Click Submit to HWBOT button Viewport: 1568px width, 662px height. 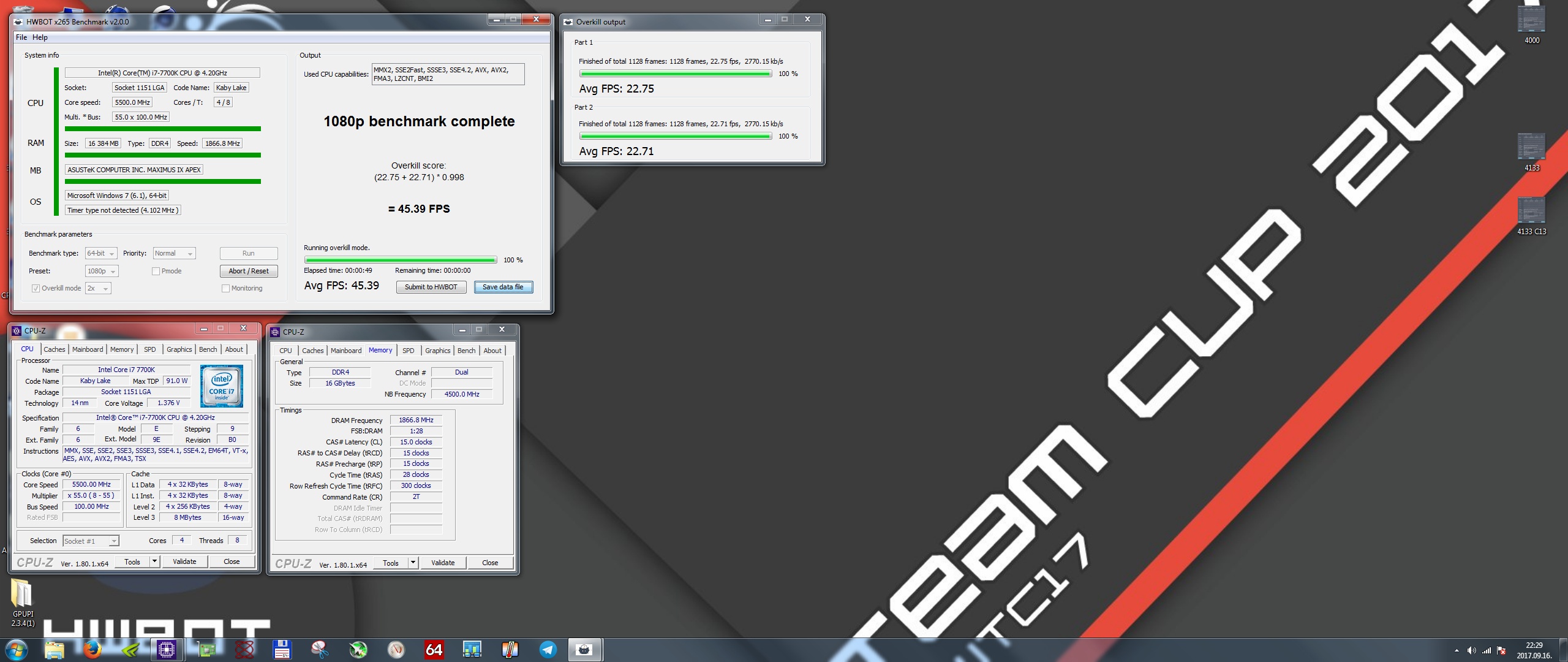pos(431,287)
